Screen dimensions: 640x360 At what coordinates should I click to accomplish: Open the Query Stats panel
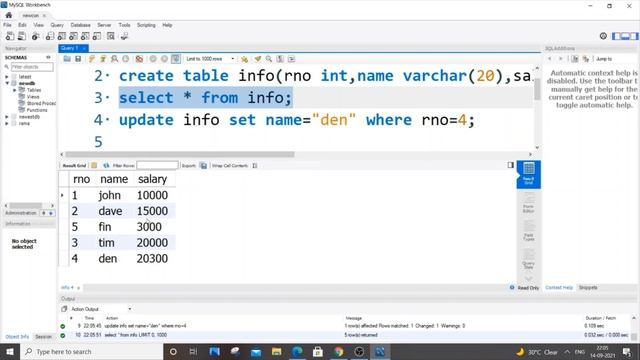click(x=529, y=259)
